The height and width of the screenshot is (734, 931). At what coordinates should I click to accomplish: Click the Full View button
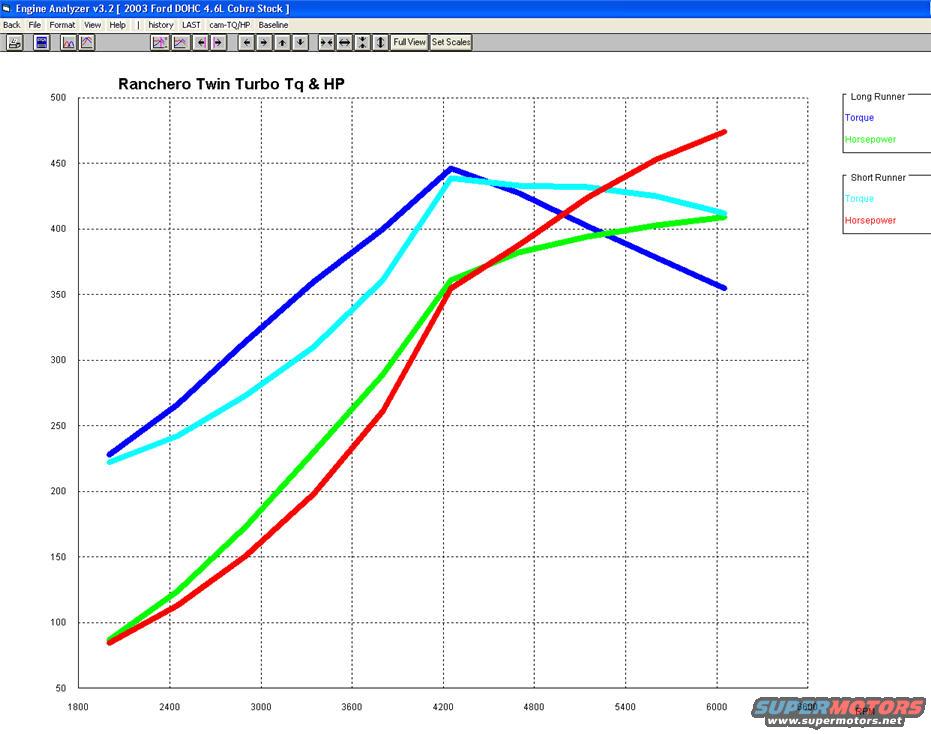coord(409,42)
